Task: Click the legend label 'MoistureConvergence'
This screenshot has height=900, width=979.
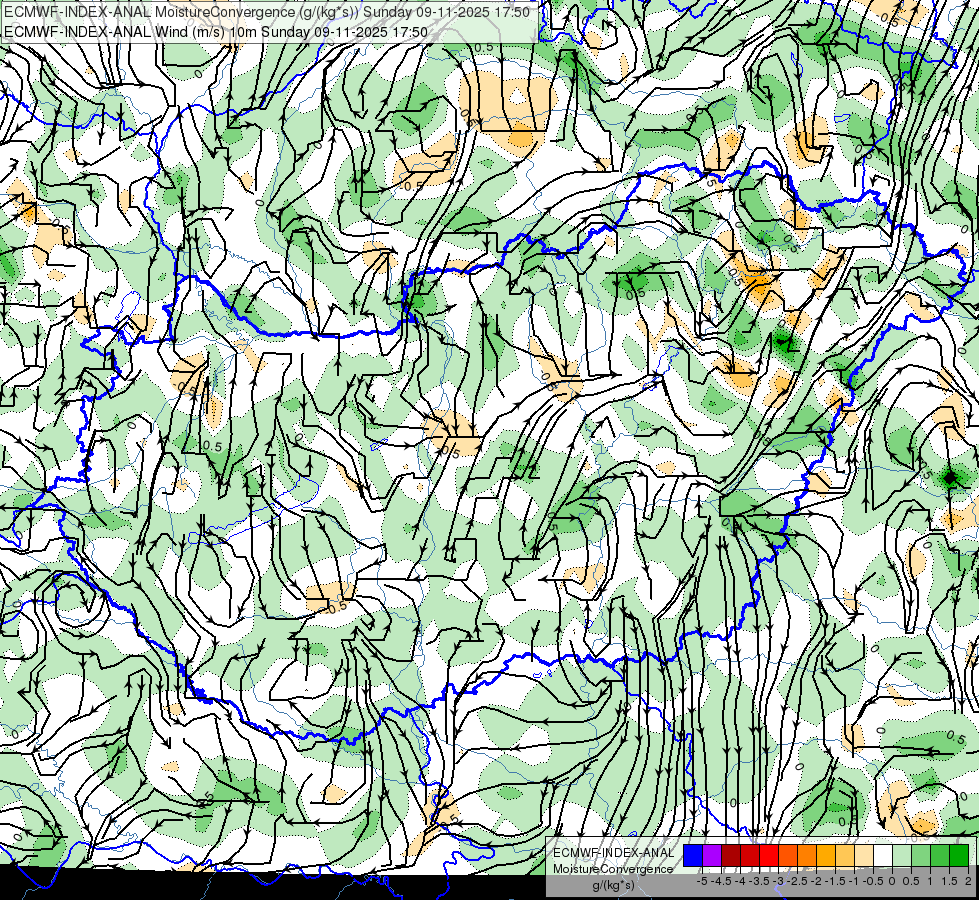Action: [613, 869]
